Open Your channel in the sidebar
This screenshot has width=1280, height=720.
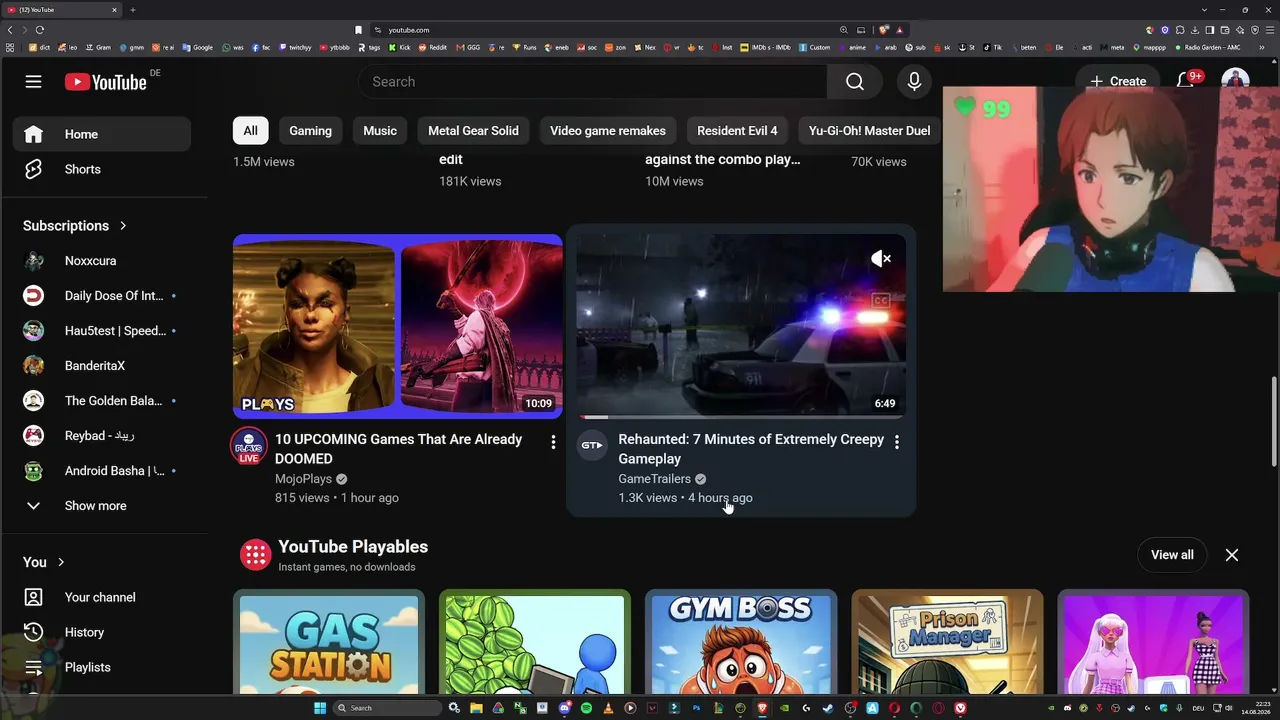click(102, 597)
